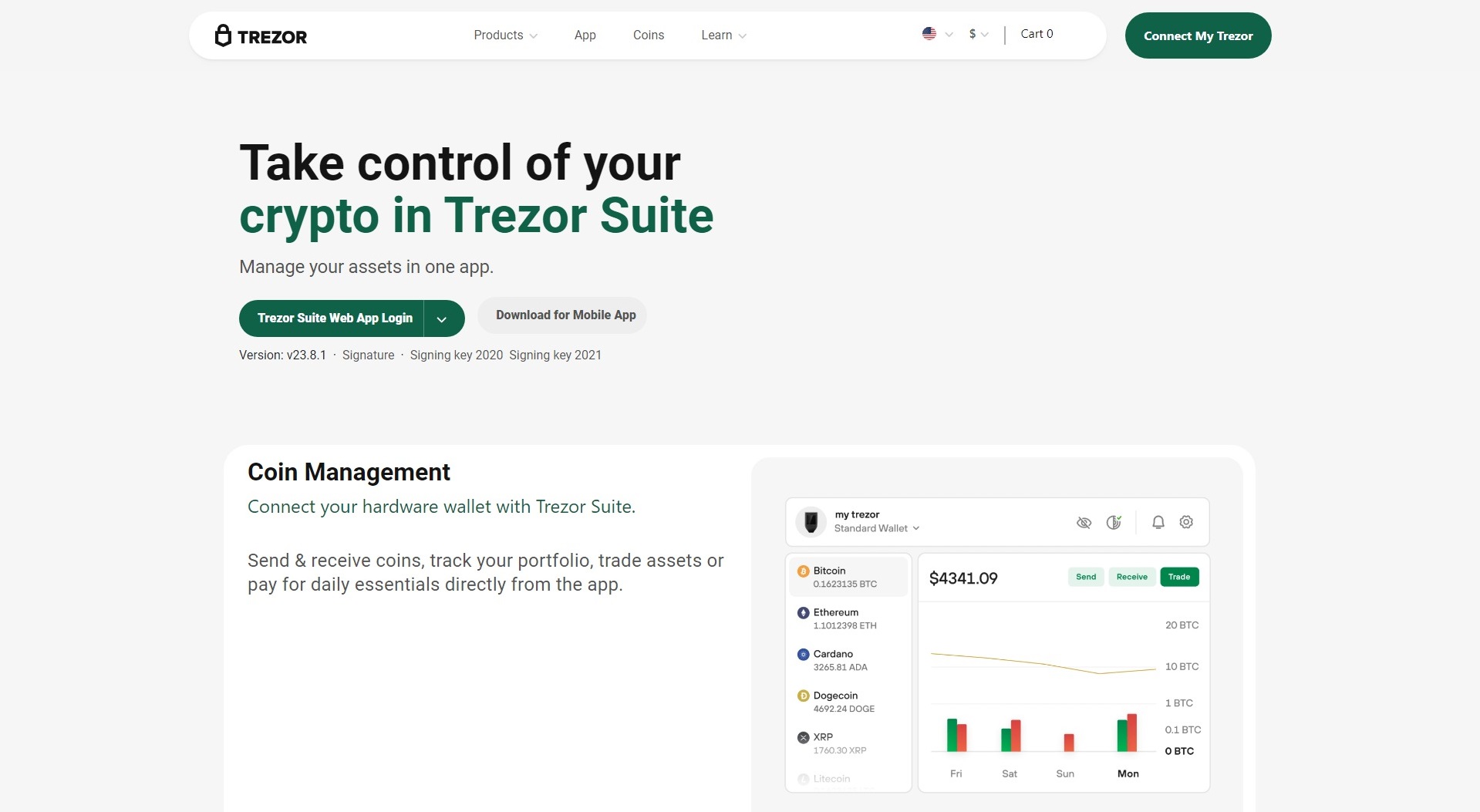The width and height of the screenshot is (1480, 812).
Task: Click the Dogecoin coin icon
Action: click(803, 696)
